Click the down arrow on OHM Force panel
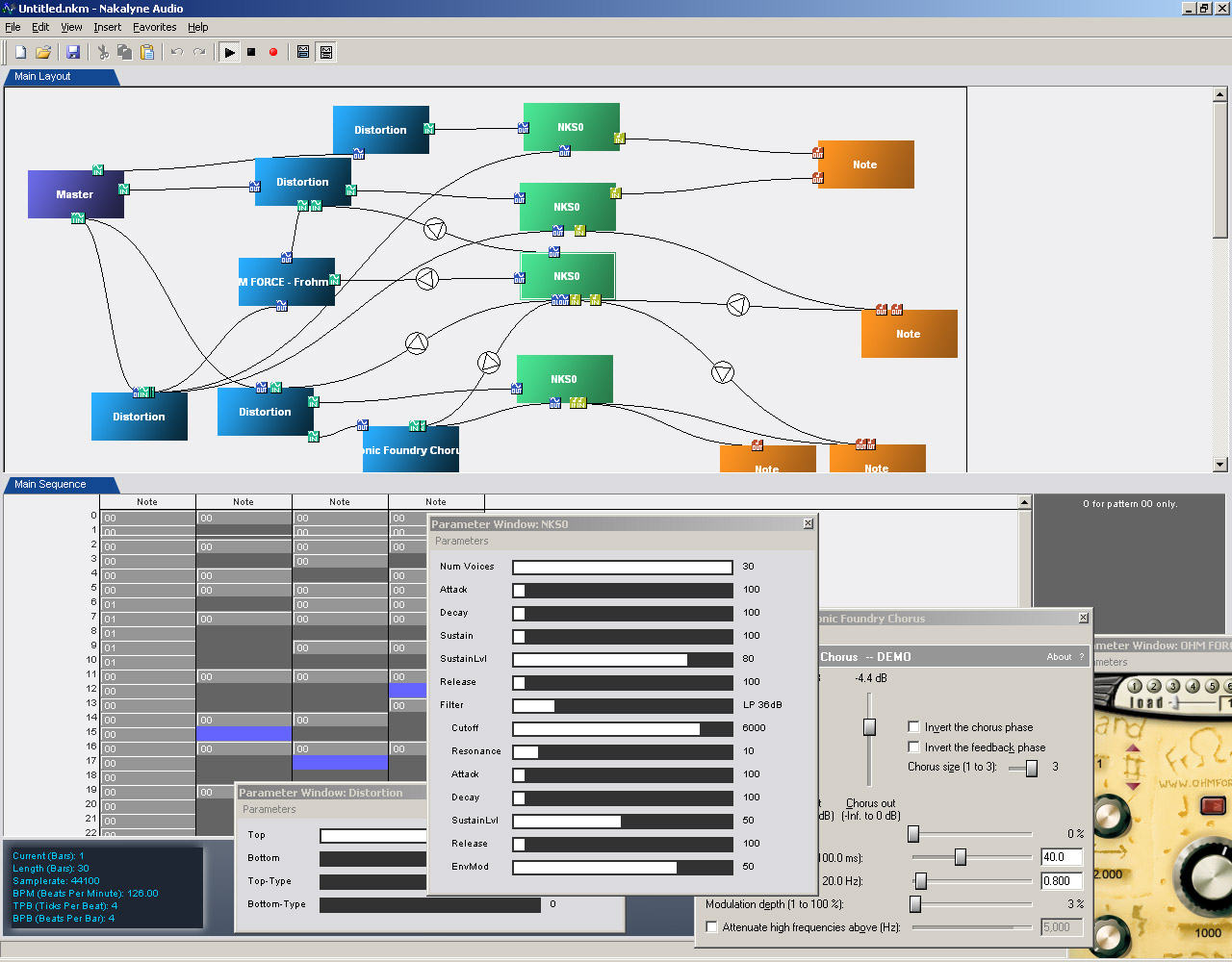Screen dimensions: 1232x962 (x=1133, y=785)
